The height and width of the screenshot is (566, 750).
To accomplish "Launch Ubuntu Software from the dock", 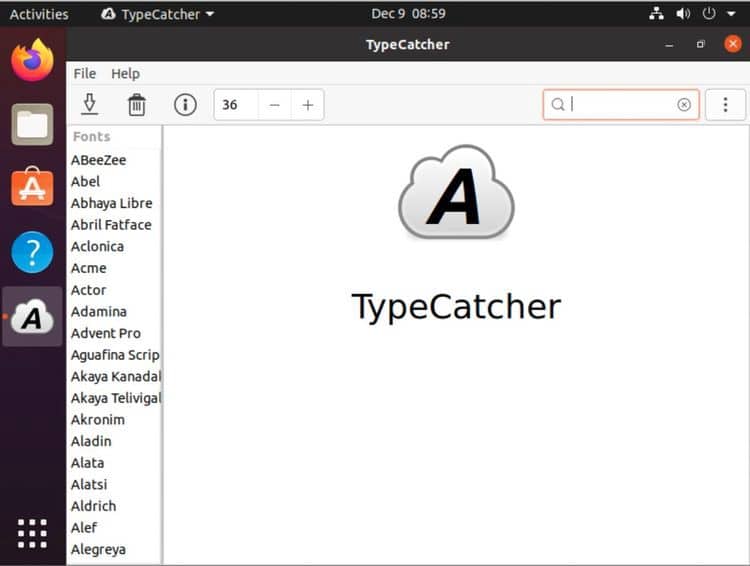I will [x=32, y=188].
